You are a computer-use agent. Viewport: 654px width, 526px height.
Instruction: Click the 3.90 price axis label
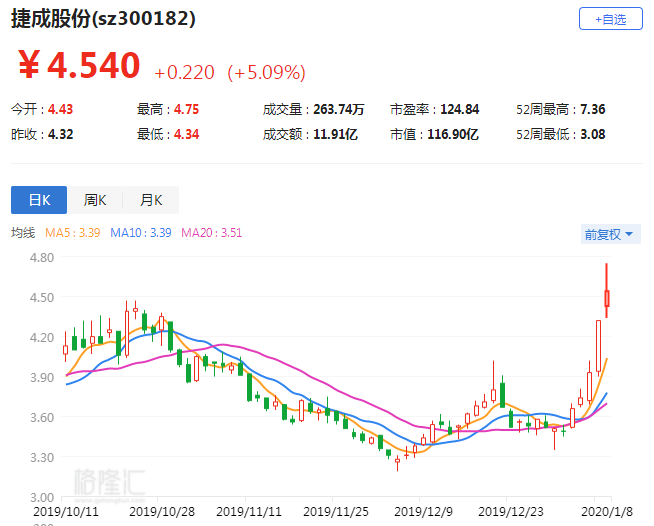(42, 377)
